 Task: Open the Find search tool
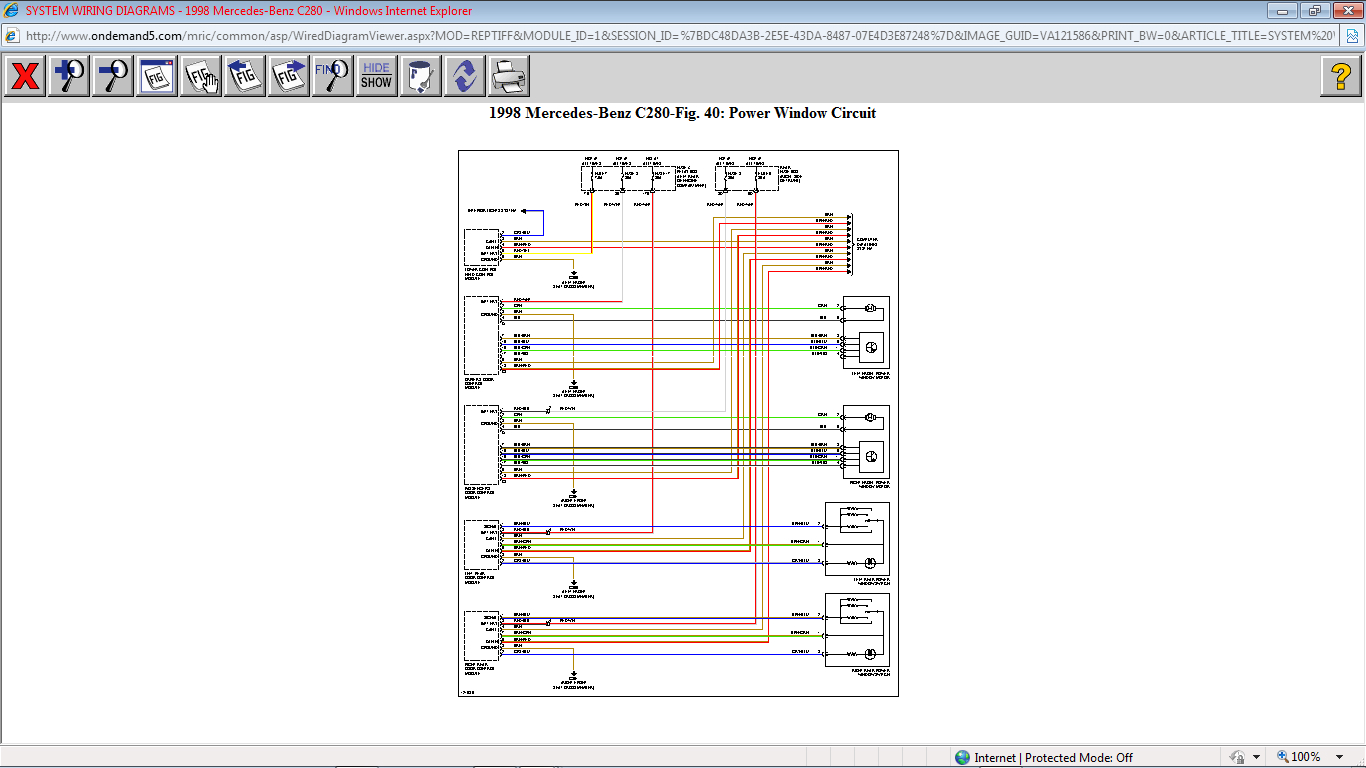point(333,76)
